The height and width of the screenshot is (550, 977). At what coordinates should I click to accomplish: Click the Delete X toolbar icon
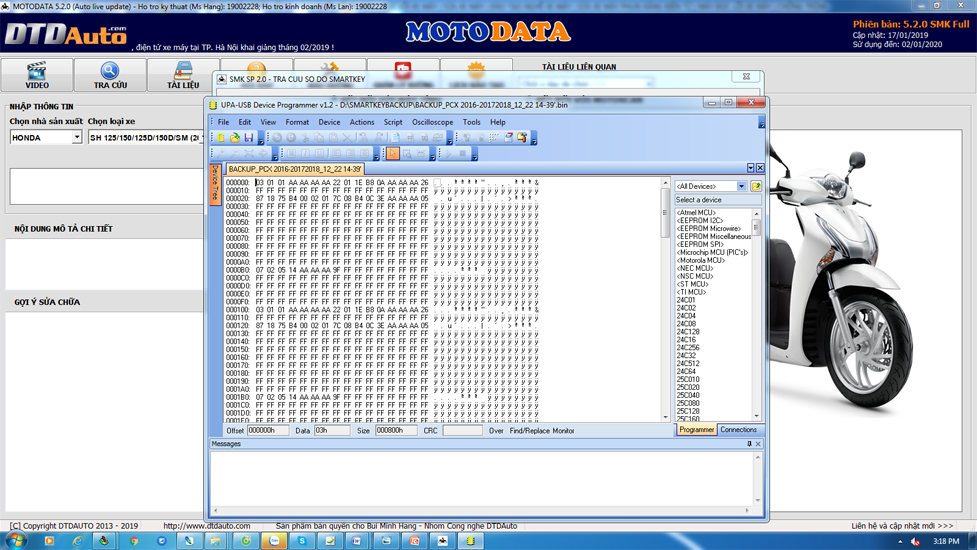point(348,138)
